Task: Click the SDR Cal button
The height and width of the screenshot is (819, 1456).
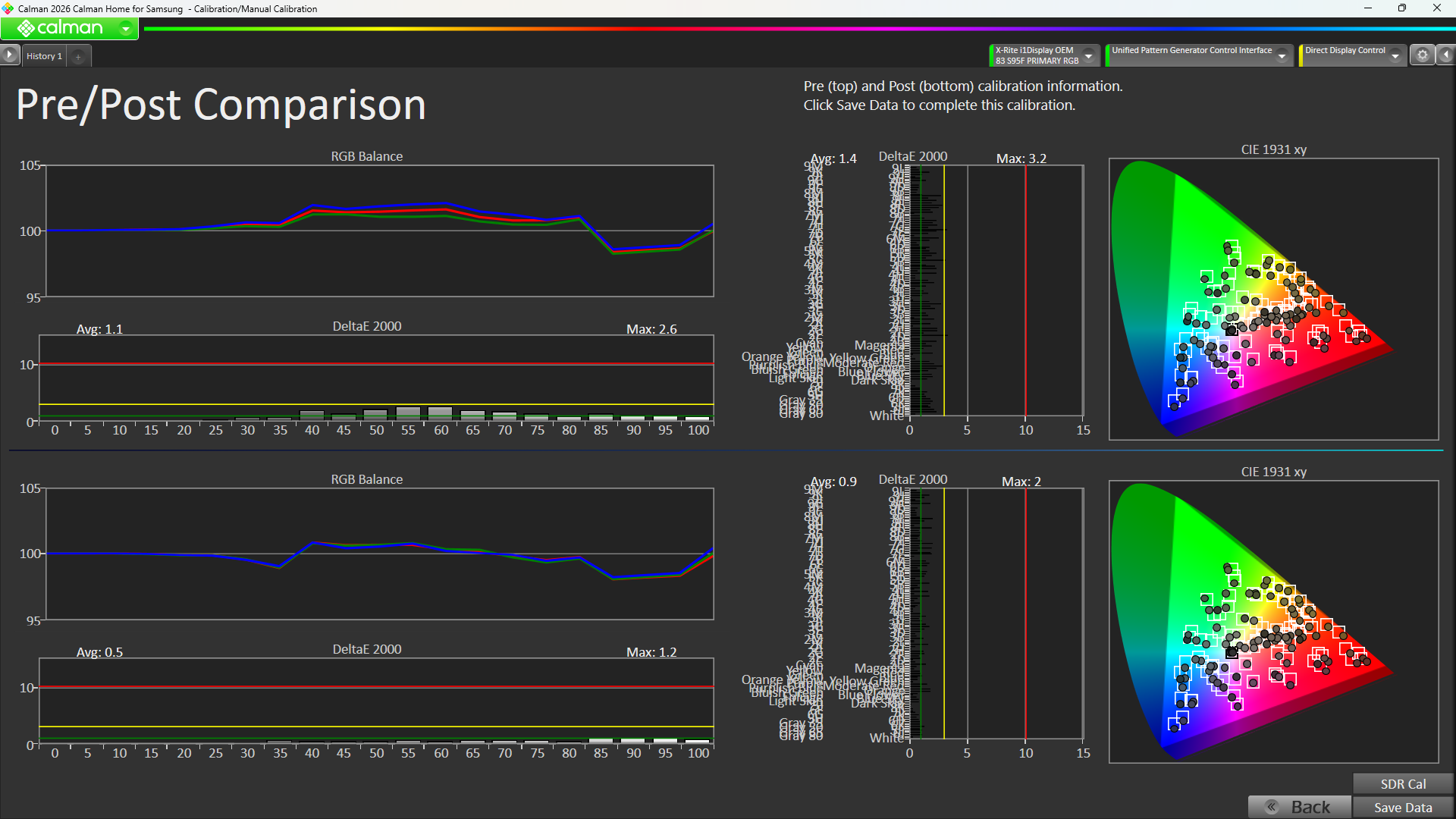Action: coord(1403,783)
